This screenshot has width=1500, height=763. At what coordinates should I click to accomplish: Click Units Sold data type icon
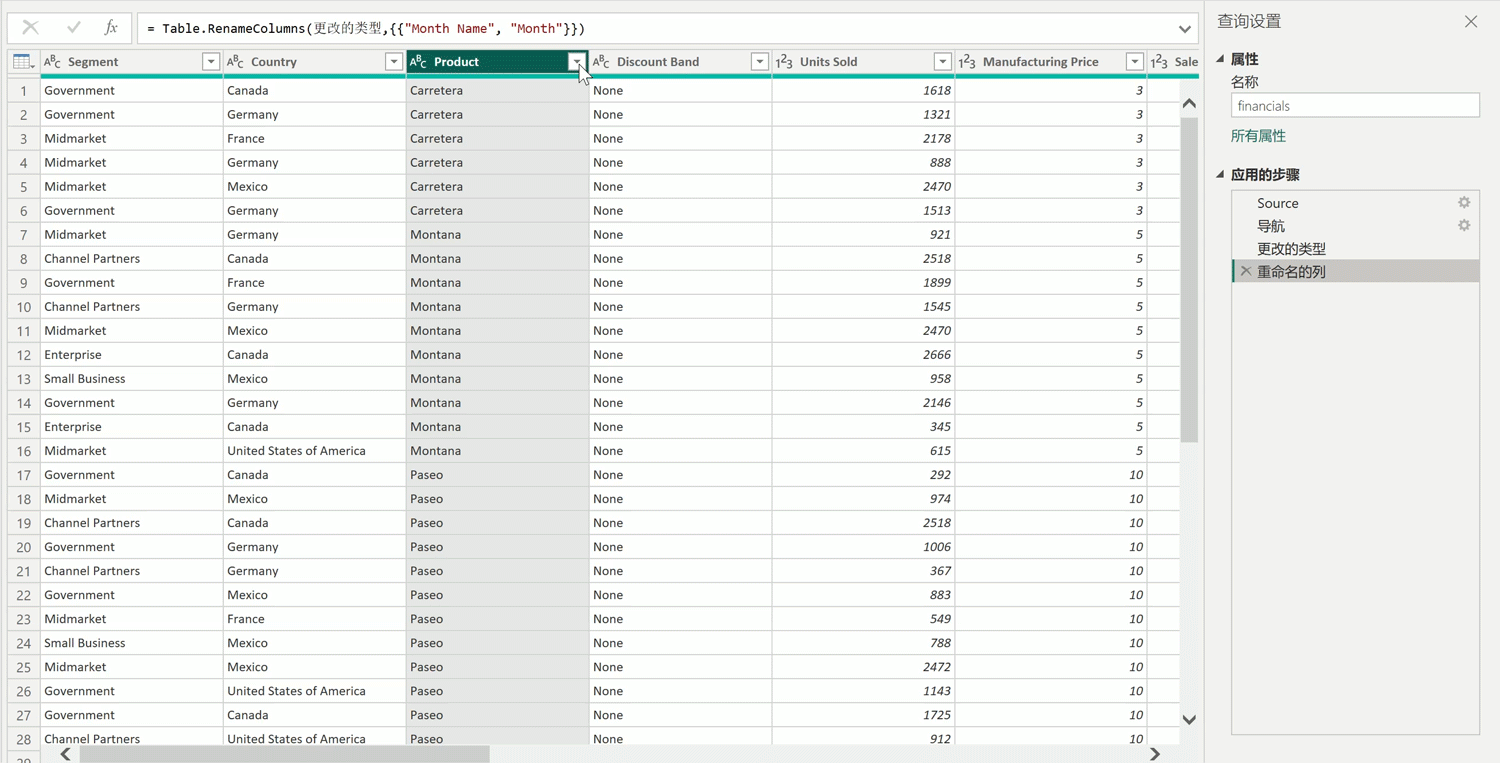click(785, 62)
